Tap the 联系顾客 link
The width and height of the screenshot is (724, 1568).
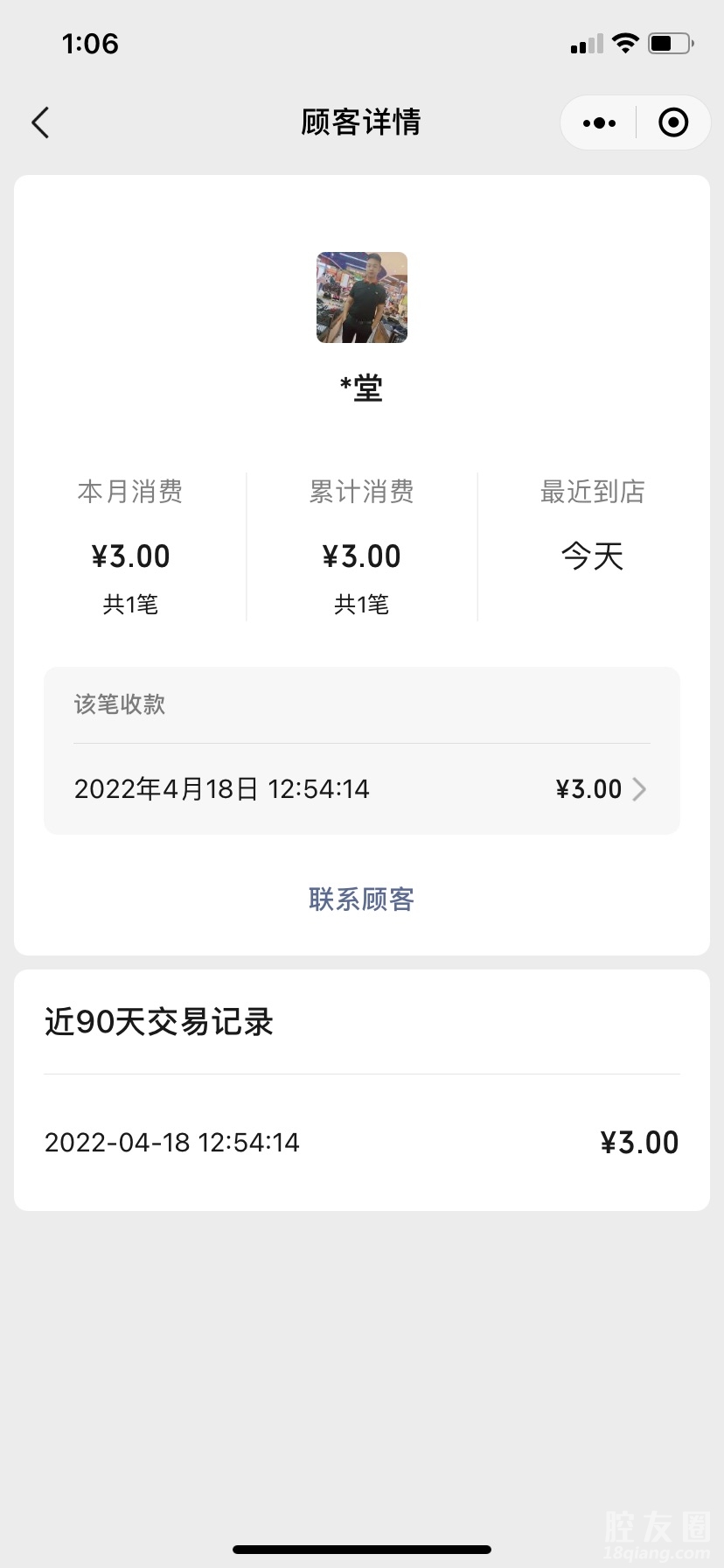tap(361, 899)
